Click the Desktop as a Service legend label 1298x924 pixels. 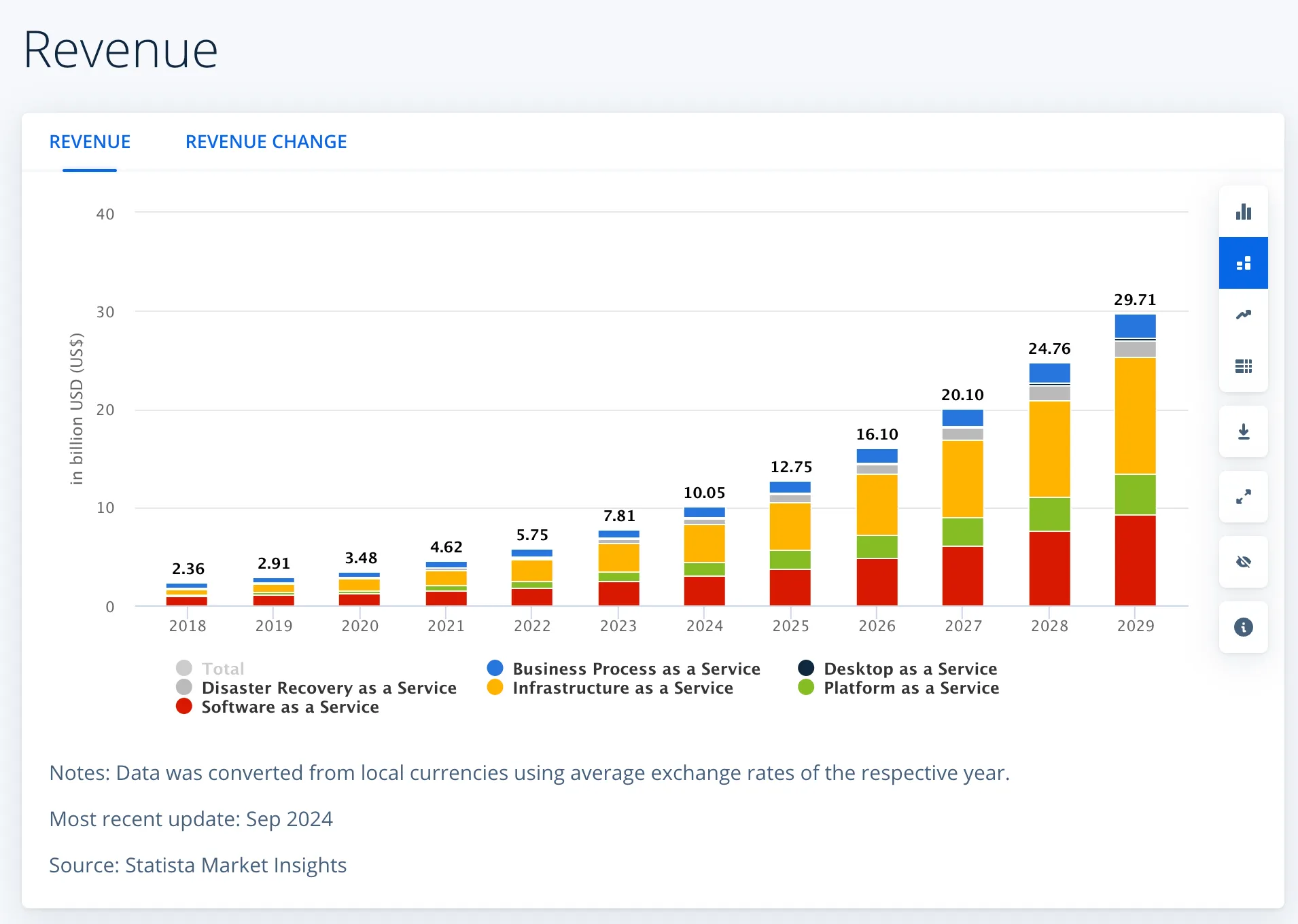click(x=910, y=669)
